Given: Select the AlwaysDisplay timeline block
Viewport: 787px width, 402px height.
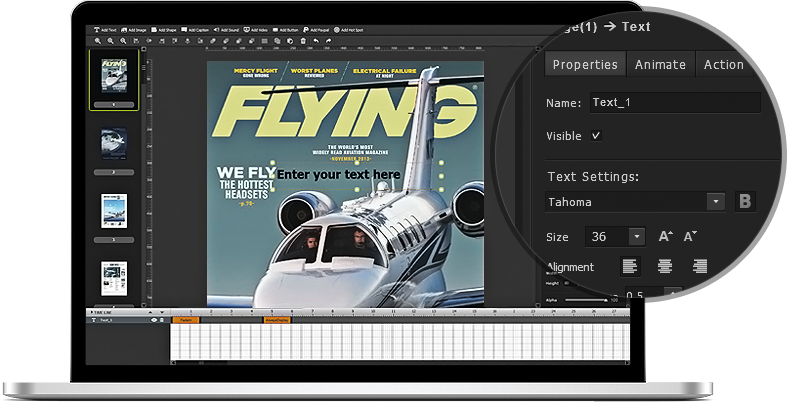Looking at the screenshot, I should point(277,320).
